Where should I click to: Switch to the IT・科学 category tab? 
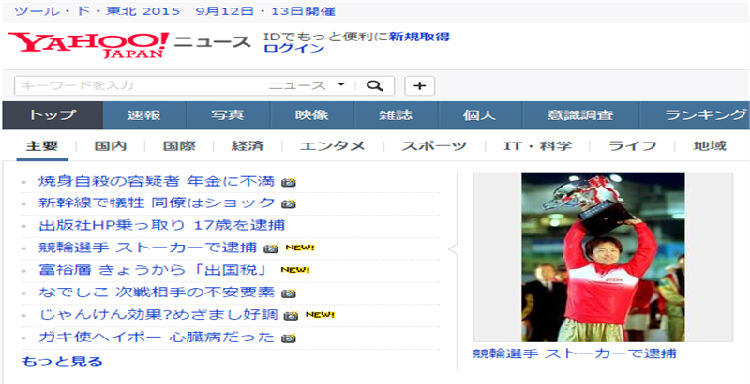click(x=537, y=146)
